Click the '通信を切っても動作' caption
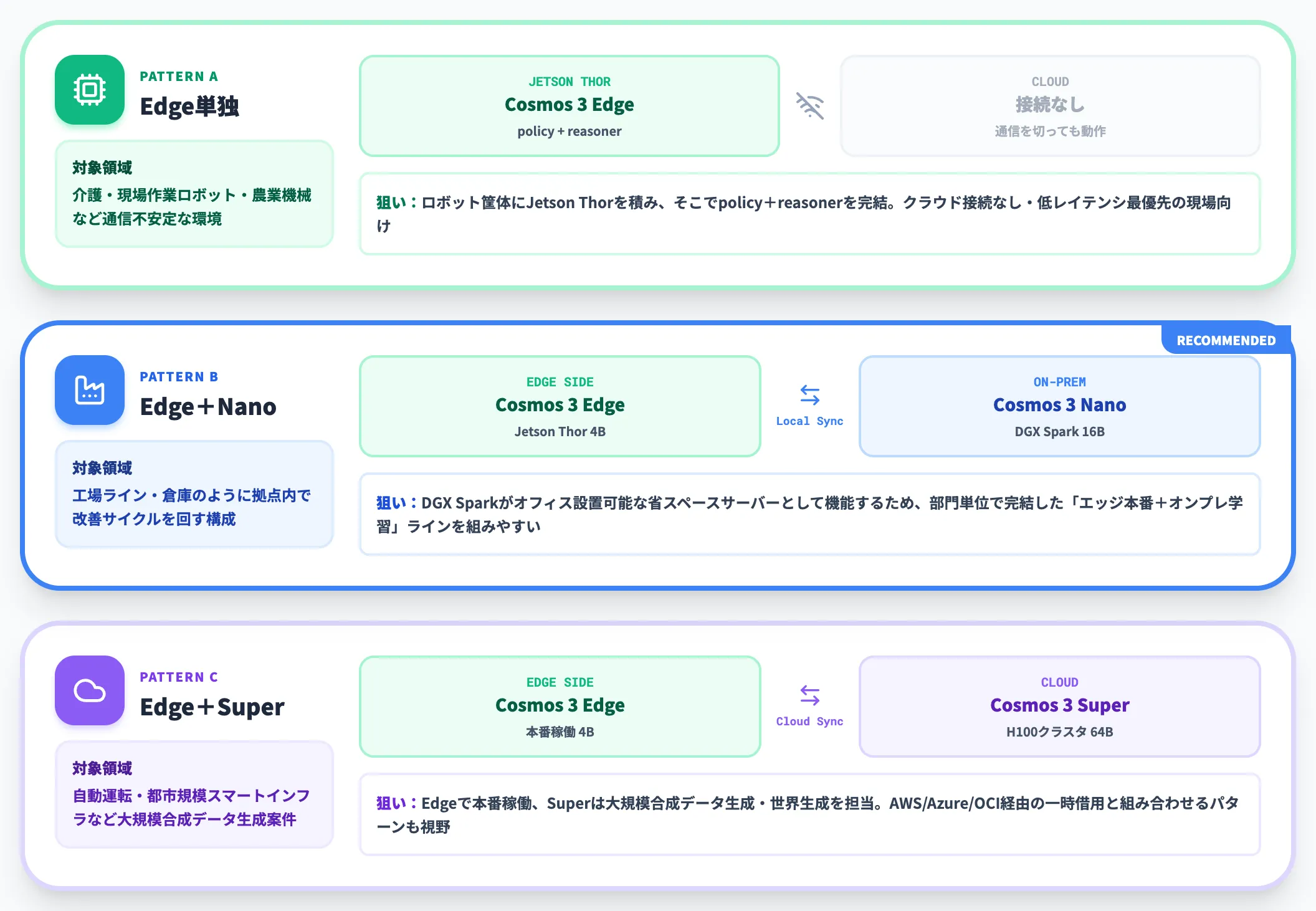Screen dimensions: 1316x911 click(1051, 131)
